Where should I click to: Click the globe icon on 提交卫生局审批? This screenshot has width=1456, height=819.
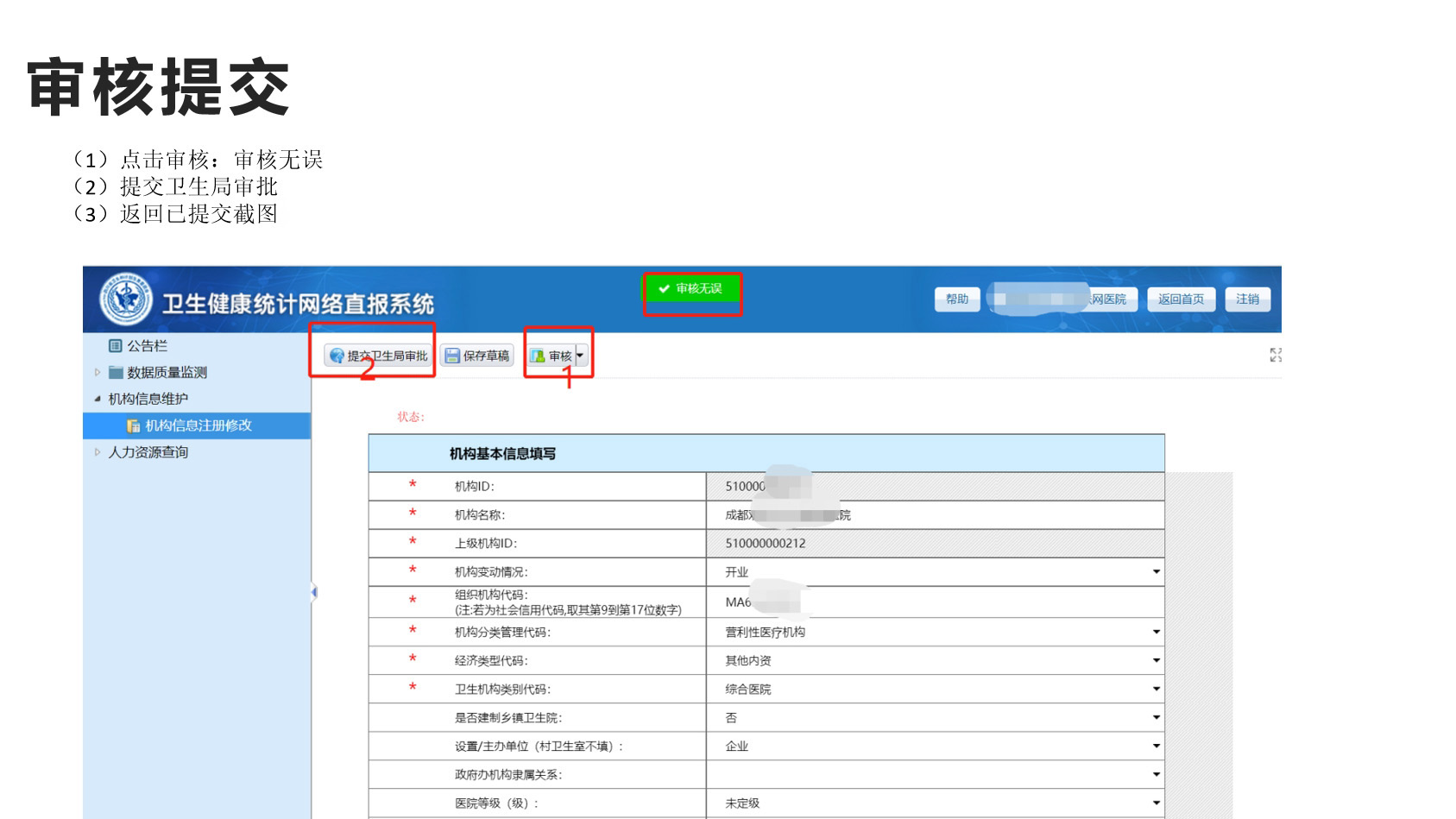click(337, 356)
